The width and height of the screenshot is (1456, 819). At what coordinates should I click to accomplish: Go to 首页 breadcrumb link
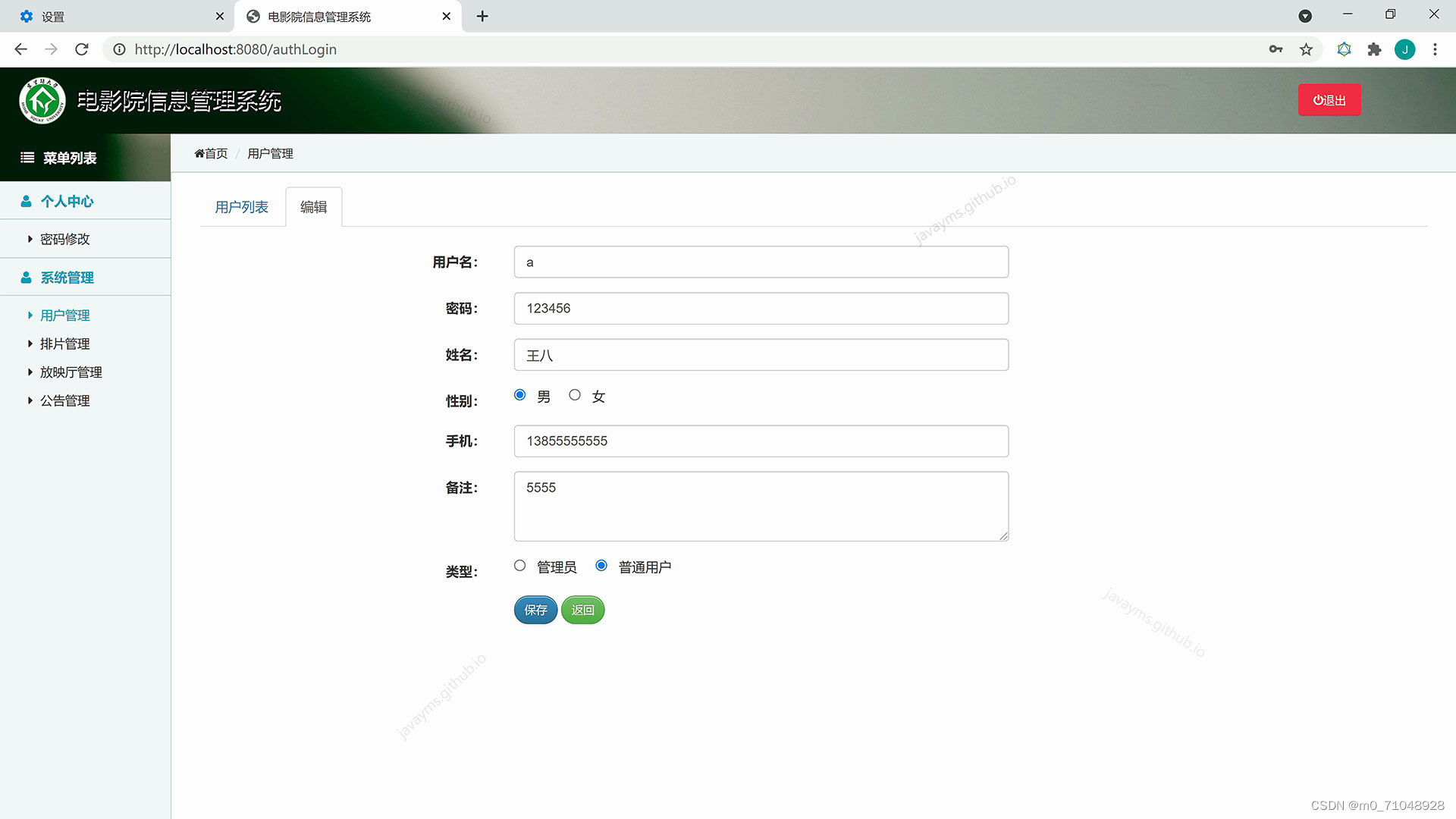[x=216, y=153]
